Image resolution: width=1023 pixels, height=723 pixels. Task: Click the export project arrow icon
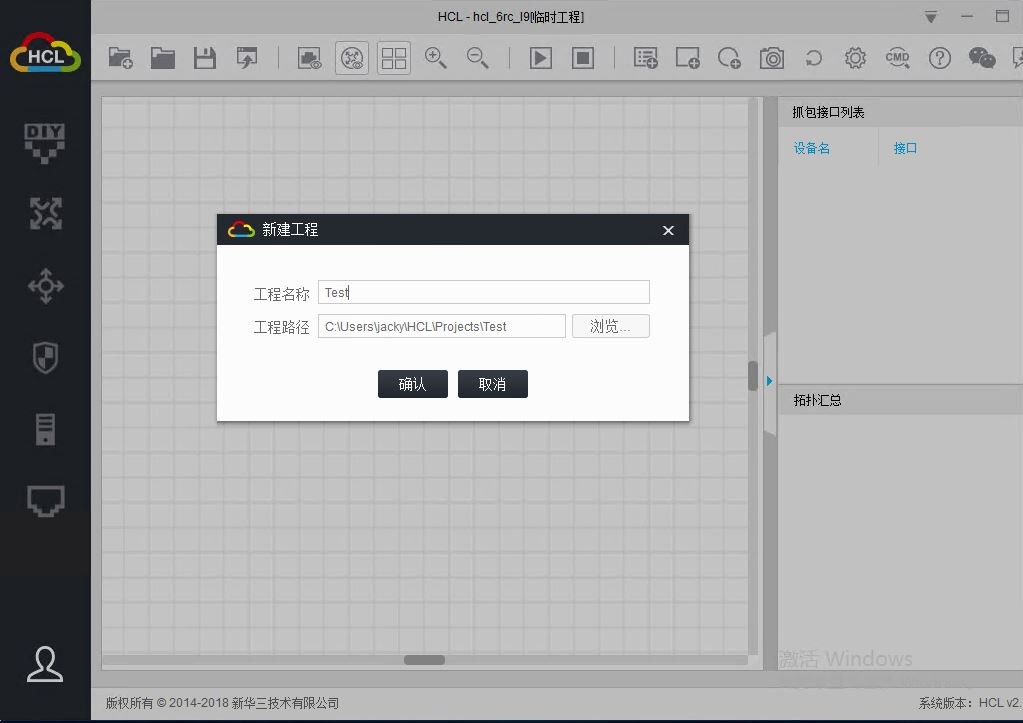pyautogui.click(x=247, y=58)
